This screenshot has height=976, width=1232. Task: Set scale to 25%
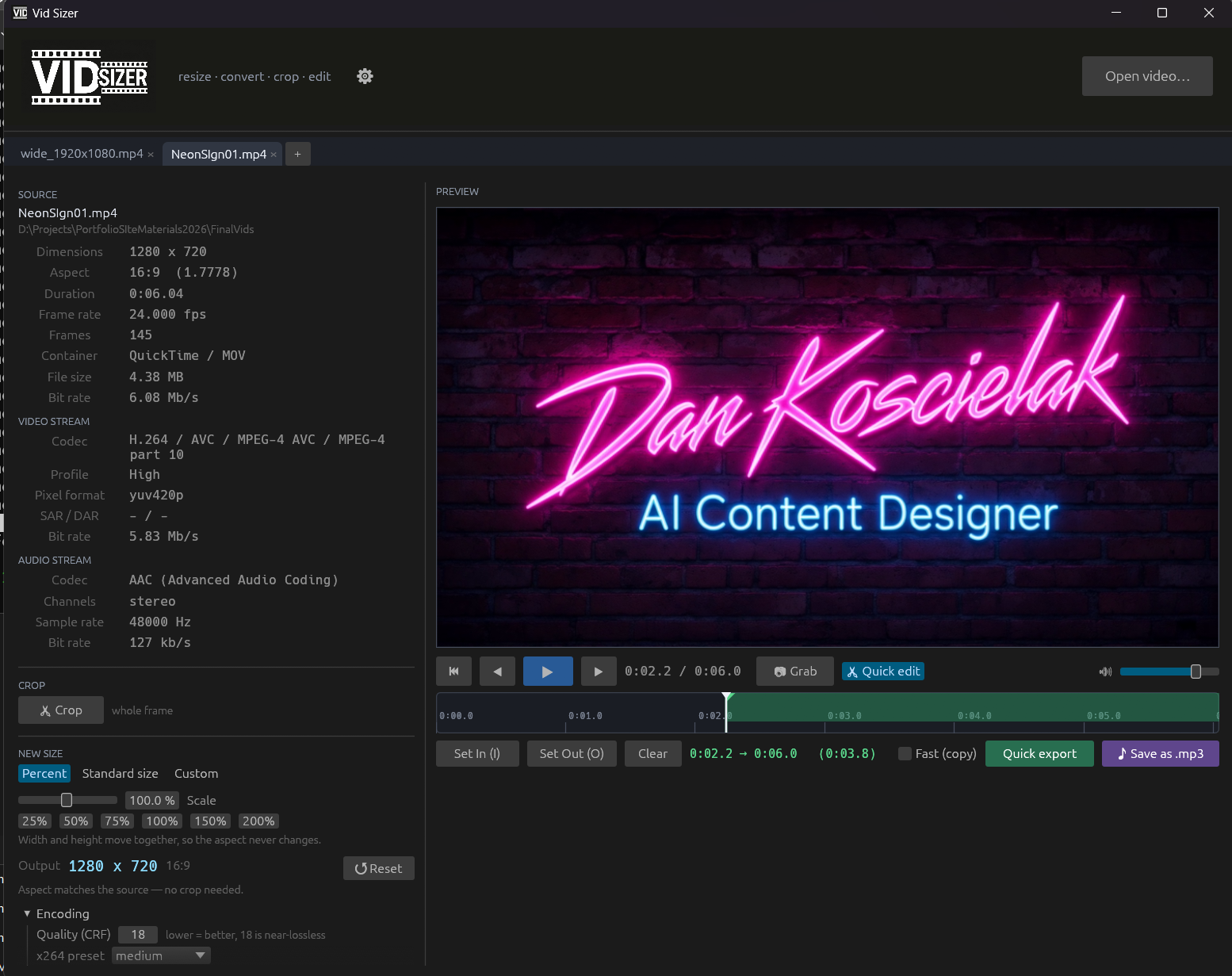(35, 821)
